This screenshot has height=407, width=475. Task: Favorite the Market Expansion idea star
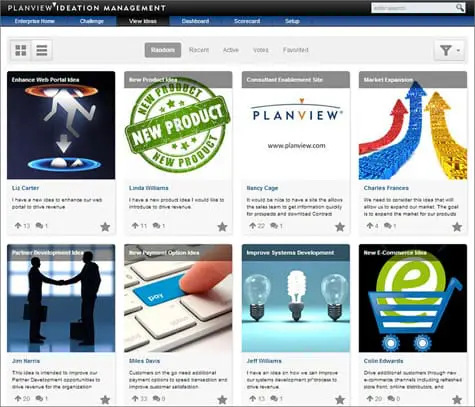457,227
